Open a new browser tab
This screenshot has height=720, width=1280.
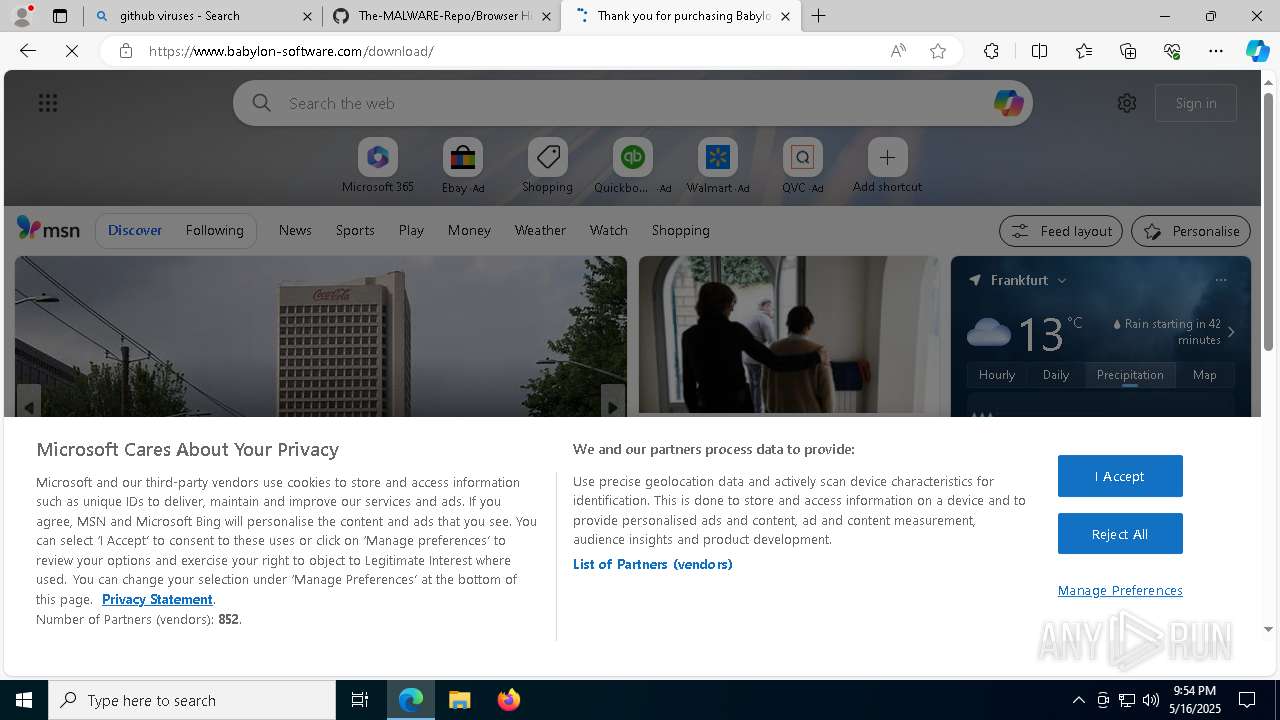pos(818,16)
